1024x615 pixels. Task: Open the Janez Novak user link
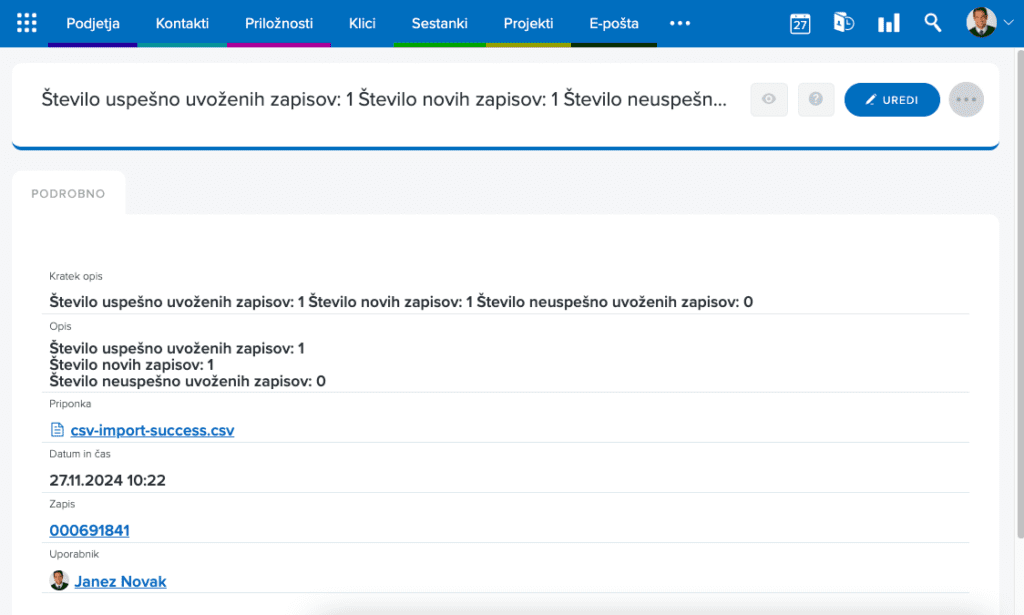pos(120,581)
